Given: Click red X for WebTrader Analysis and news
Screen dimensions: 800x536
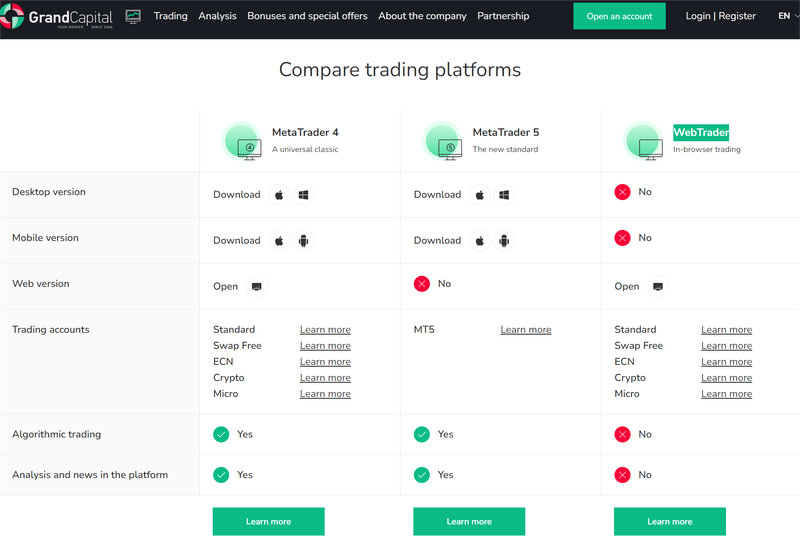Looking at the screenshot, I should 622,475.
